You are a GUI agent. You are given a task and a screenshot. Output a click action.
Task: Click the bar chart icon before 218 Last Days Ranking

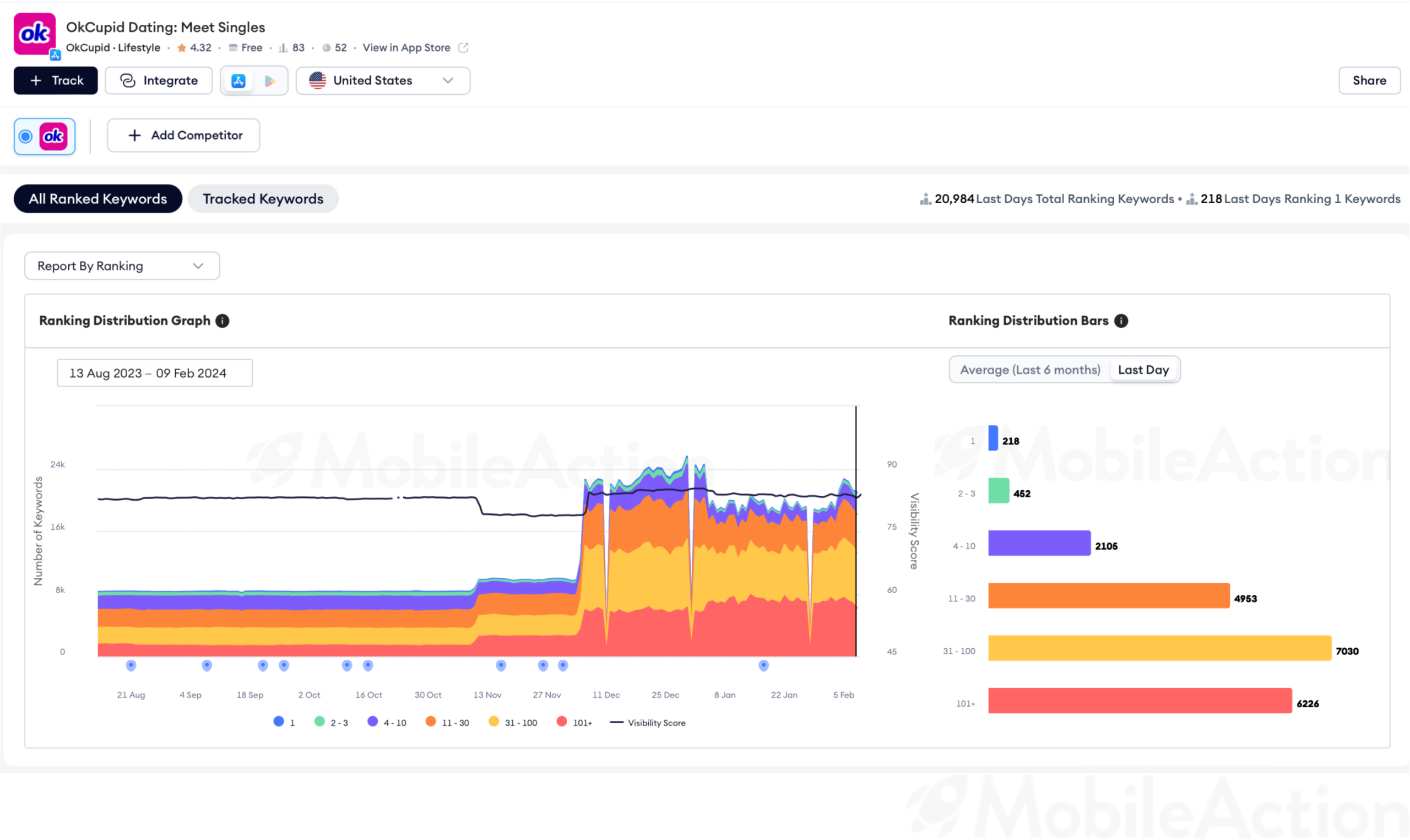1191,199
